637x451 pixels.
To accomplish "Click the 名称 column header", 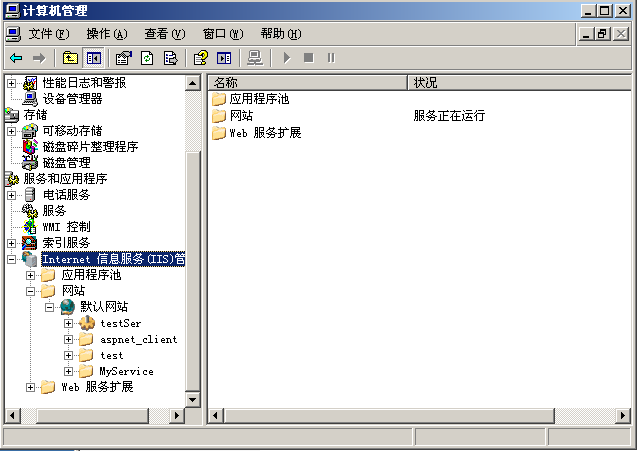I will coord(308,82).
